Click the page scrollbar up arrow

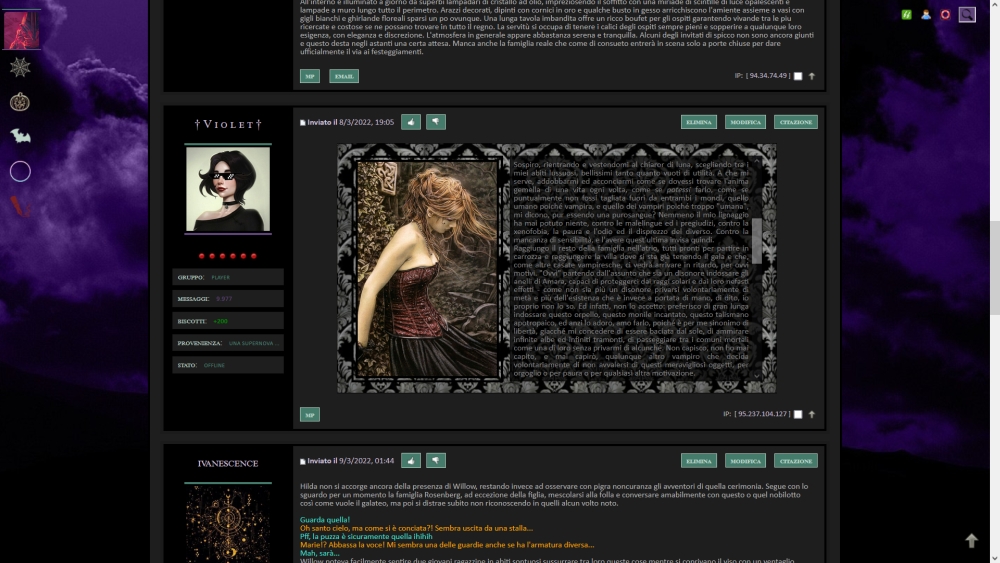(995, 4)
